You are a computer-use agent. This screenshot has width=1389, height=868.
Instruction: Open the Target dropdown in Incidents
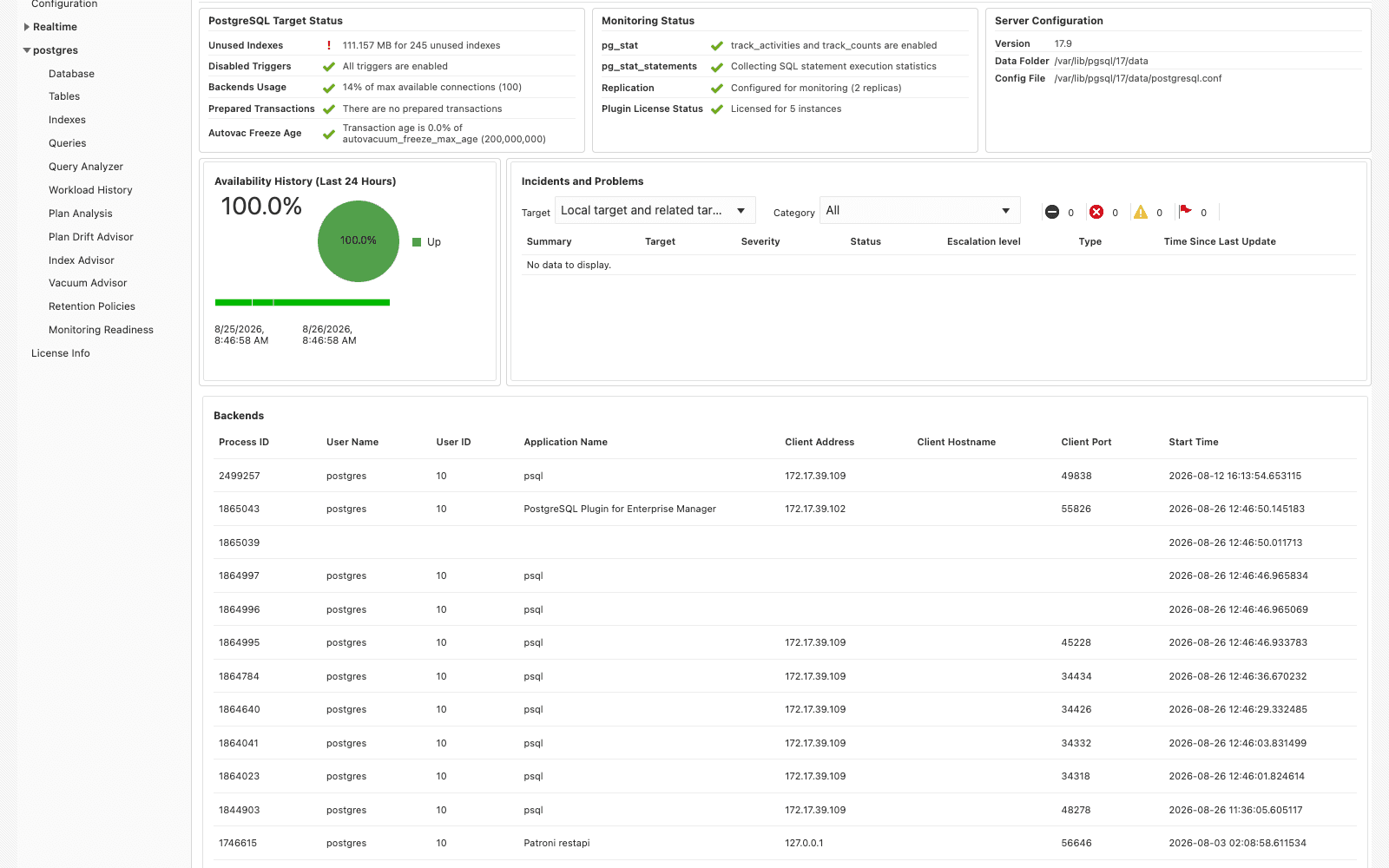655,210
